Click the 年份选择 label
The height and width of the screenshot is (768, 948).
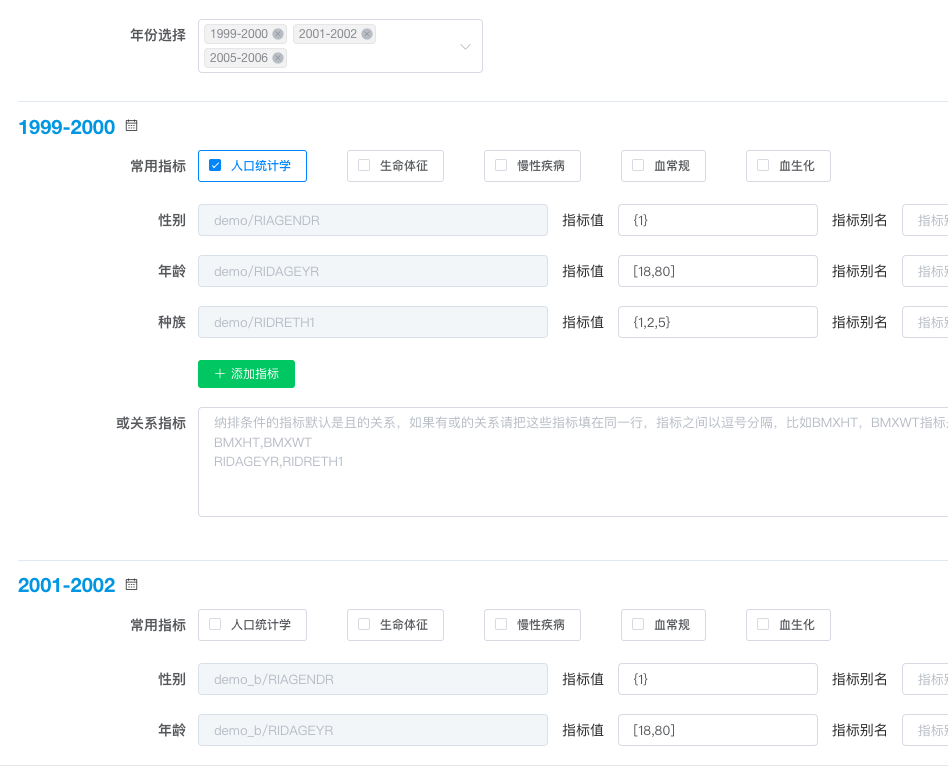[x=158, y=35]
